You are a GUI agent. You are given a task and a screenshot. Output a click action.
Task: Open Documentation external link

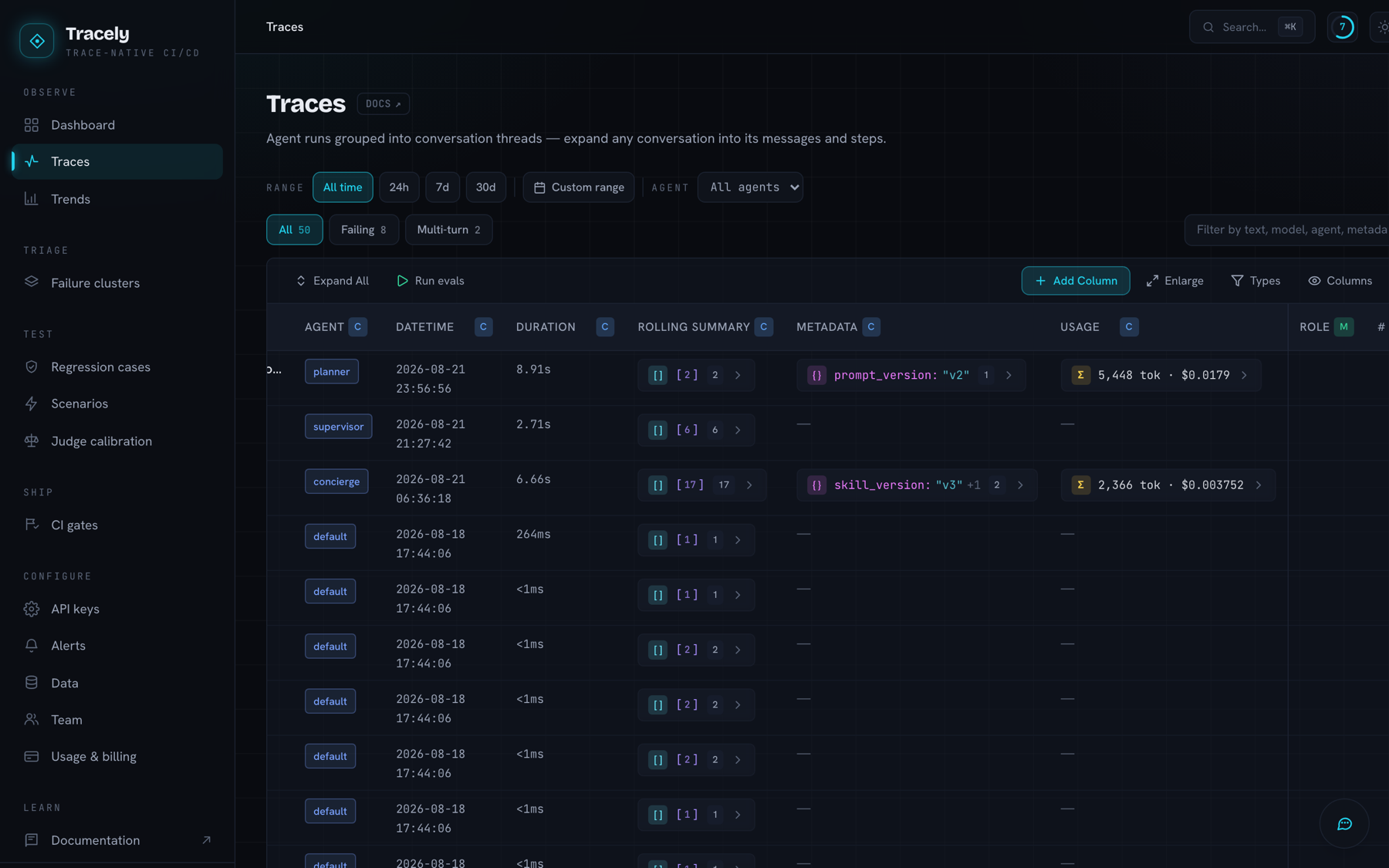tap(117, 840)
